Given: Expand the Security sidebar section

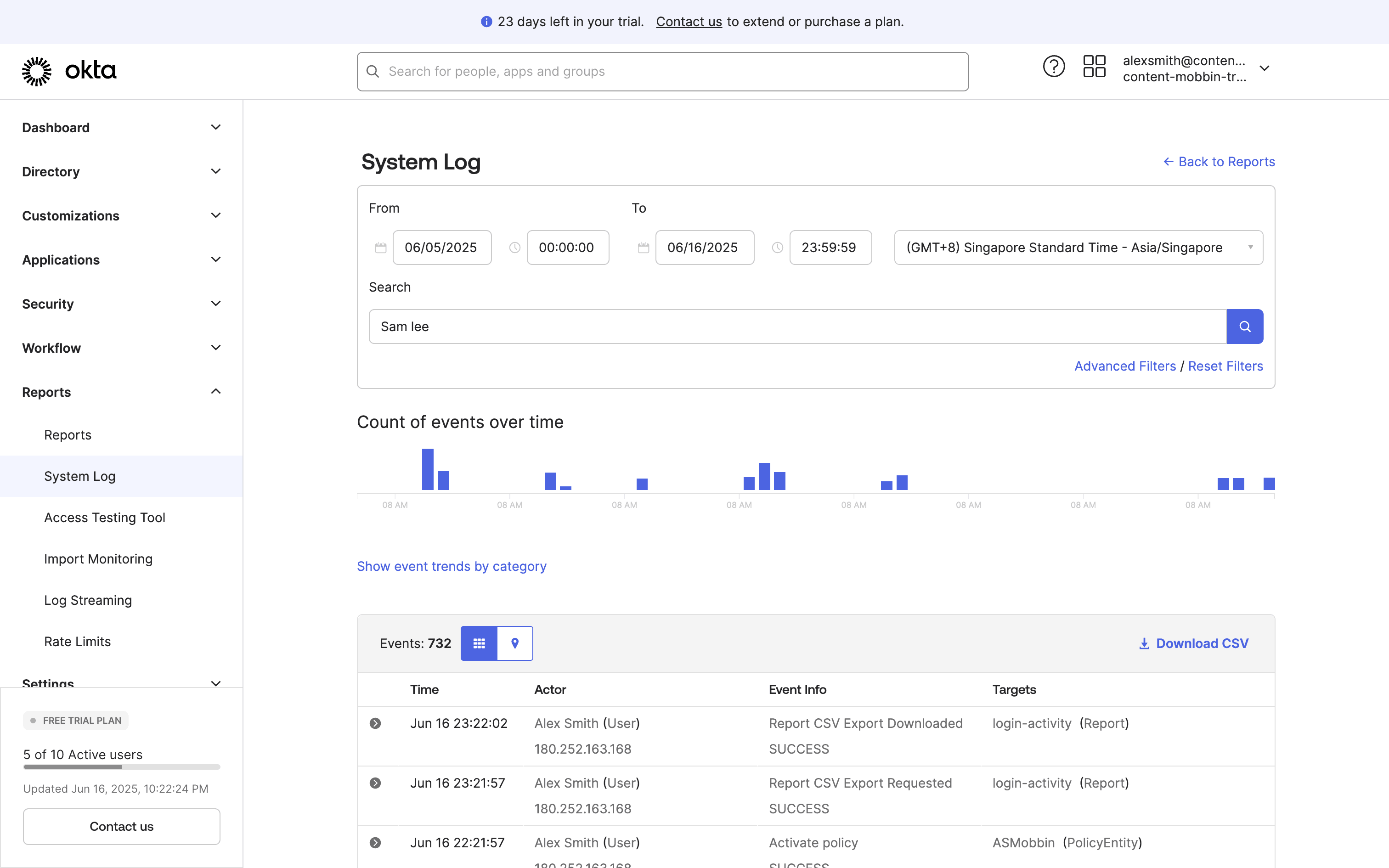Looking at the screenshot, I should 215,304.
